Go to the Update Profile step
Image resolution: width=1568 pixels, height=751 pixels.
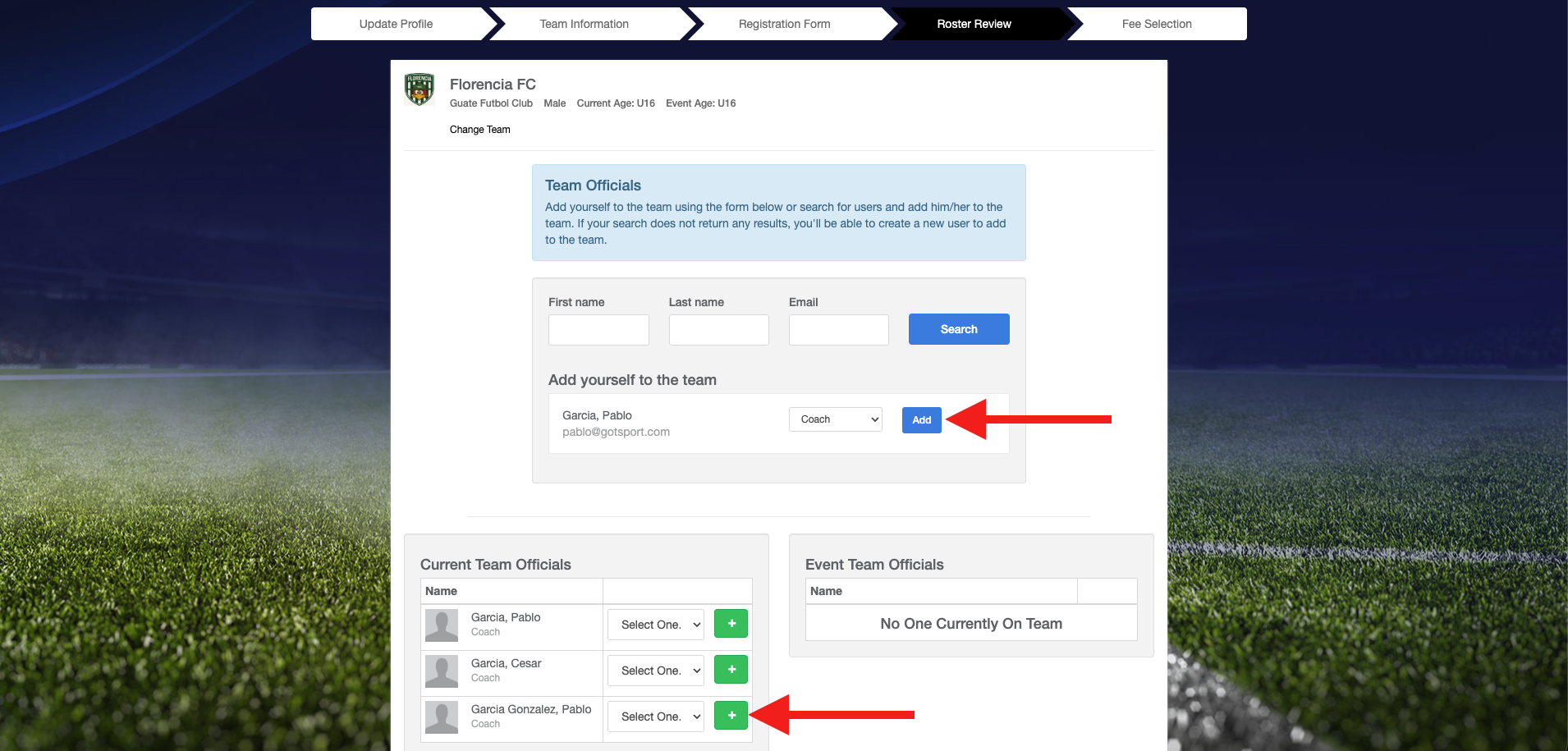click(396, 24)
